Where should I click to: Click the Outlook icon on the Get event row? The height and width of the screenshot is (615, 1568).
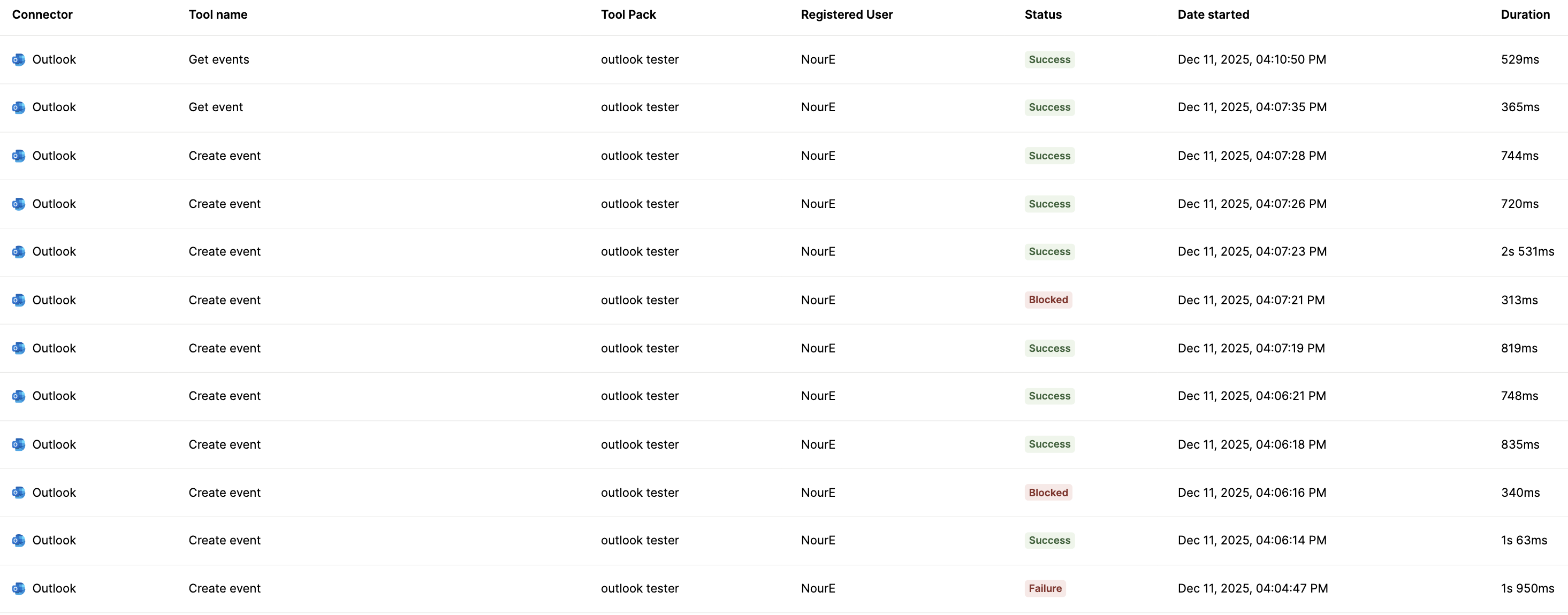tap(18, 107)
